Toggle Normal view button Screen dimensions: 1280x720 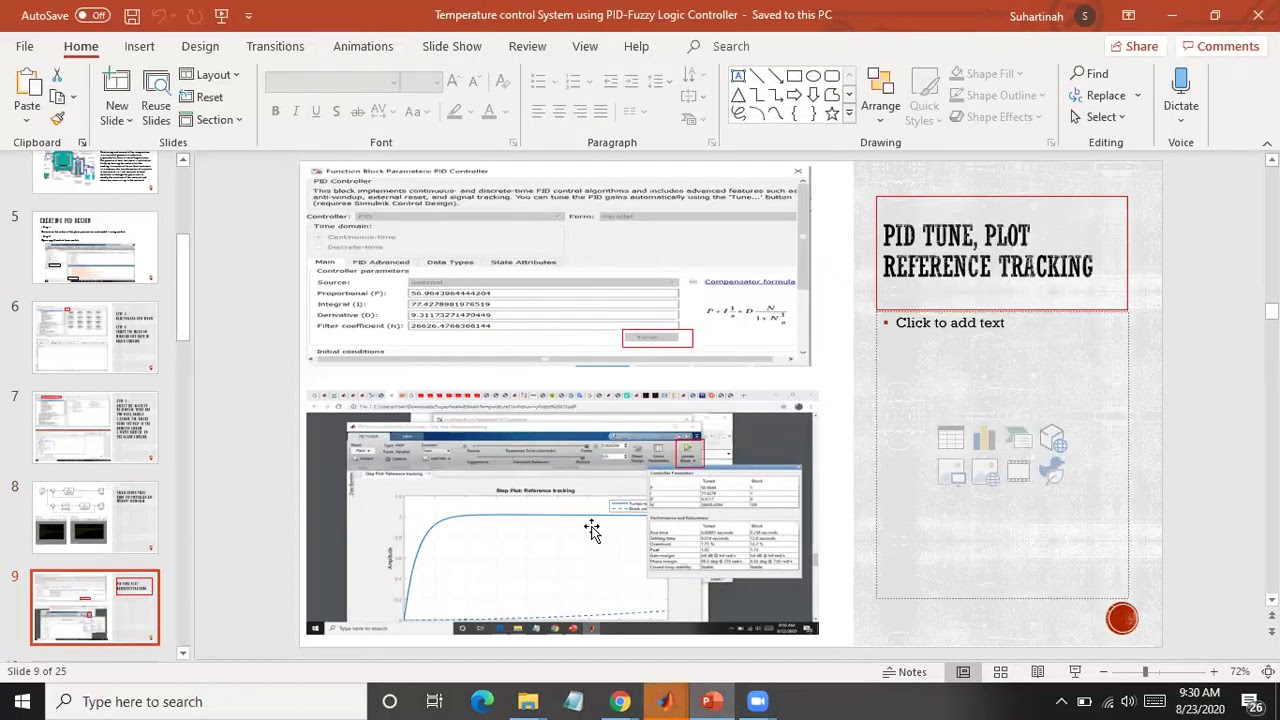click(963, 672)
